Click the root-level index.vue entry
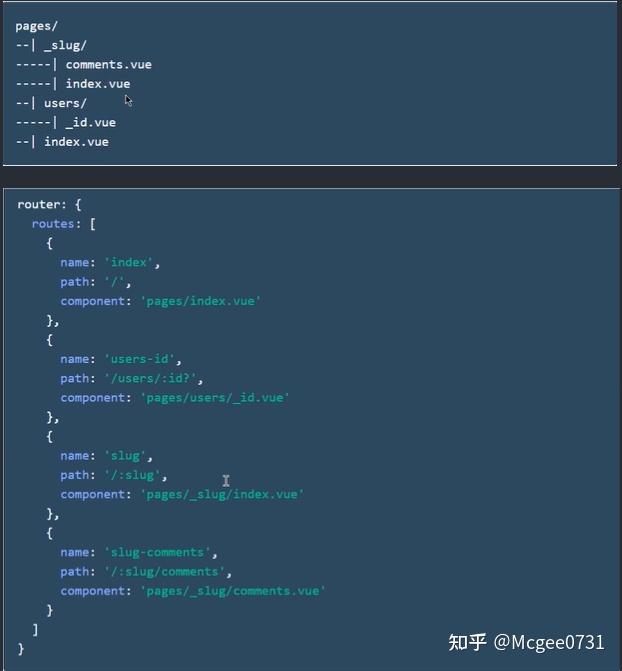This screenshot has width=622, height=671. (76, 142)
